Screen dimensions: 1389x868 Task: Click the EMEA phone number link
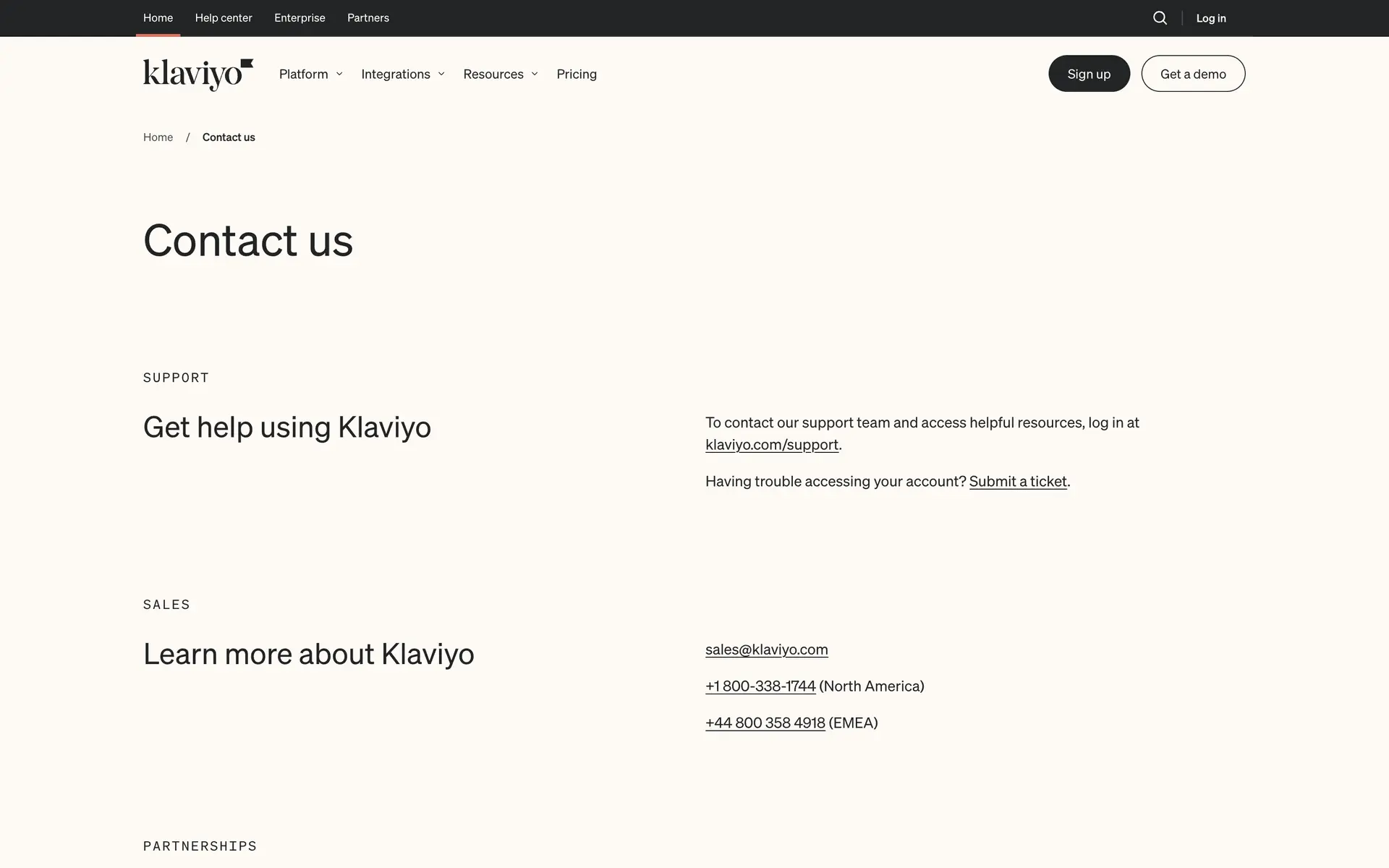pos(765,723)
